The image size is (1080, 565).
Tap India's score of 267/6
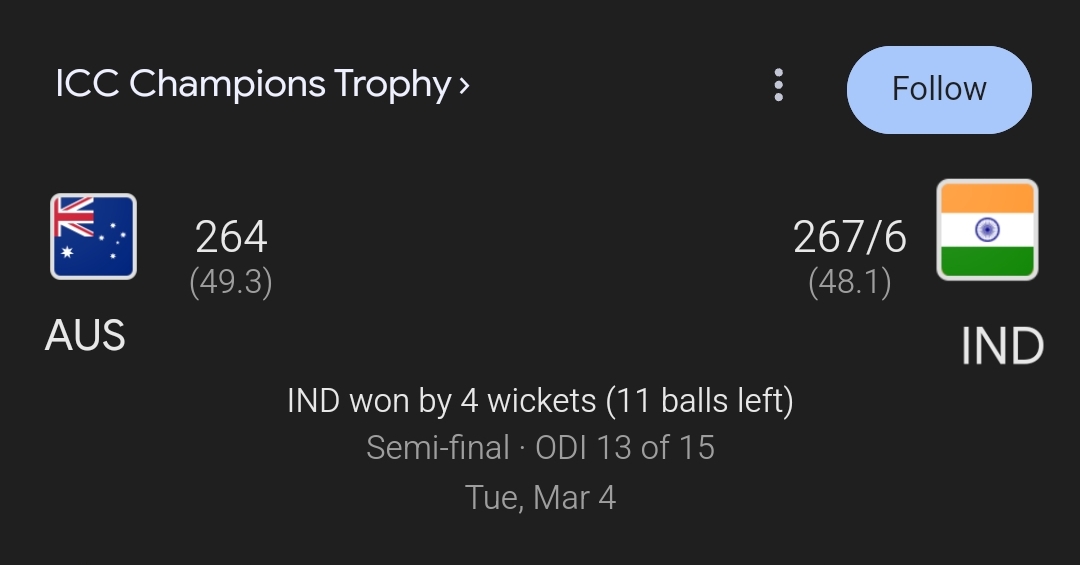pyautogui.click(x=849, y=238)
